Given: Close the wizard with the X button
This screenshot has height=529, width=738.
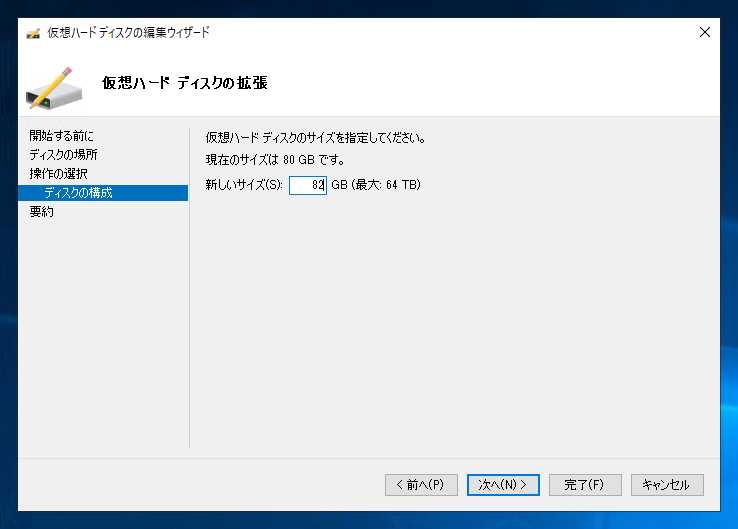Looking at the screenshot, I should (705, 32).
